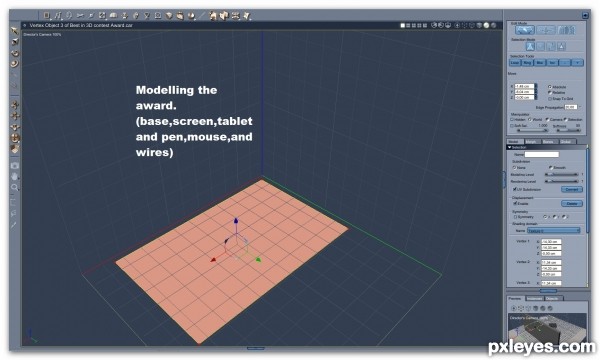Screen dimensions: 600x360
Task: Toggle the Hidden manipulator checkbox
Action: click(512, 119)
